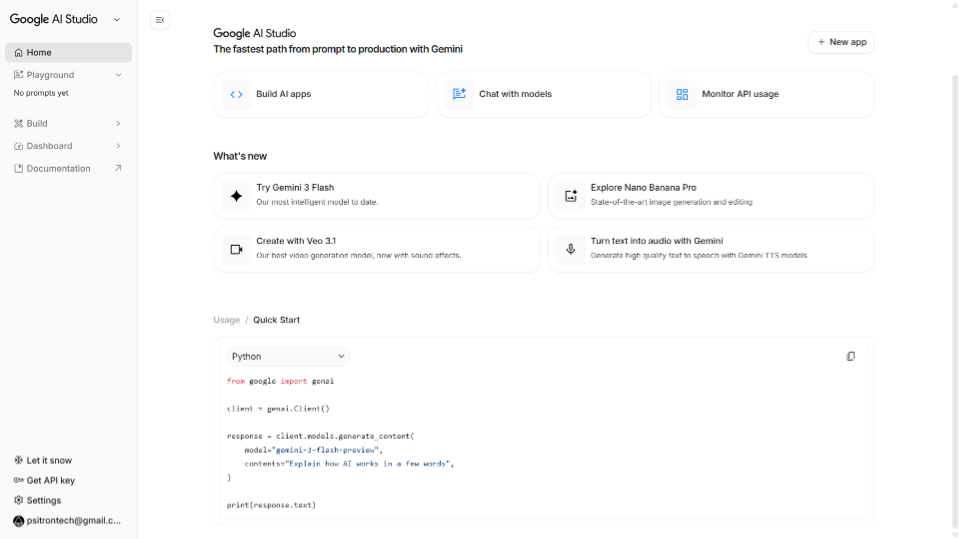Click the Chat with models icon
Image resolution: width=959 pixels, height=539 pixels.
(x=459, y=94)
